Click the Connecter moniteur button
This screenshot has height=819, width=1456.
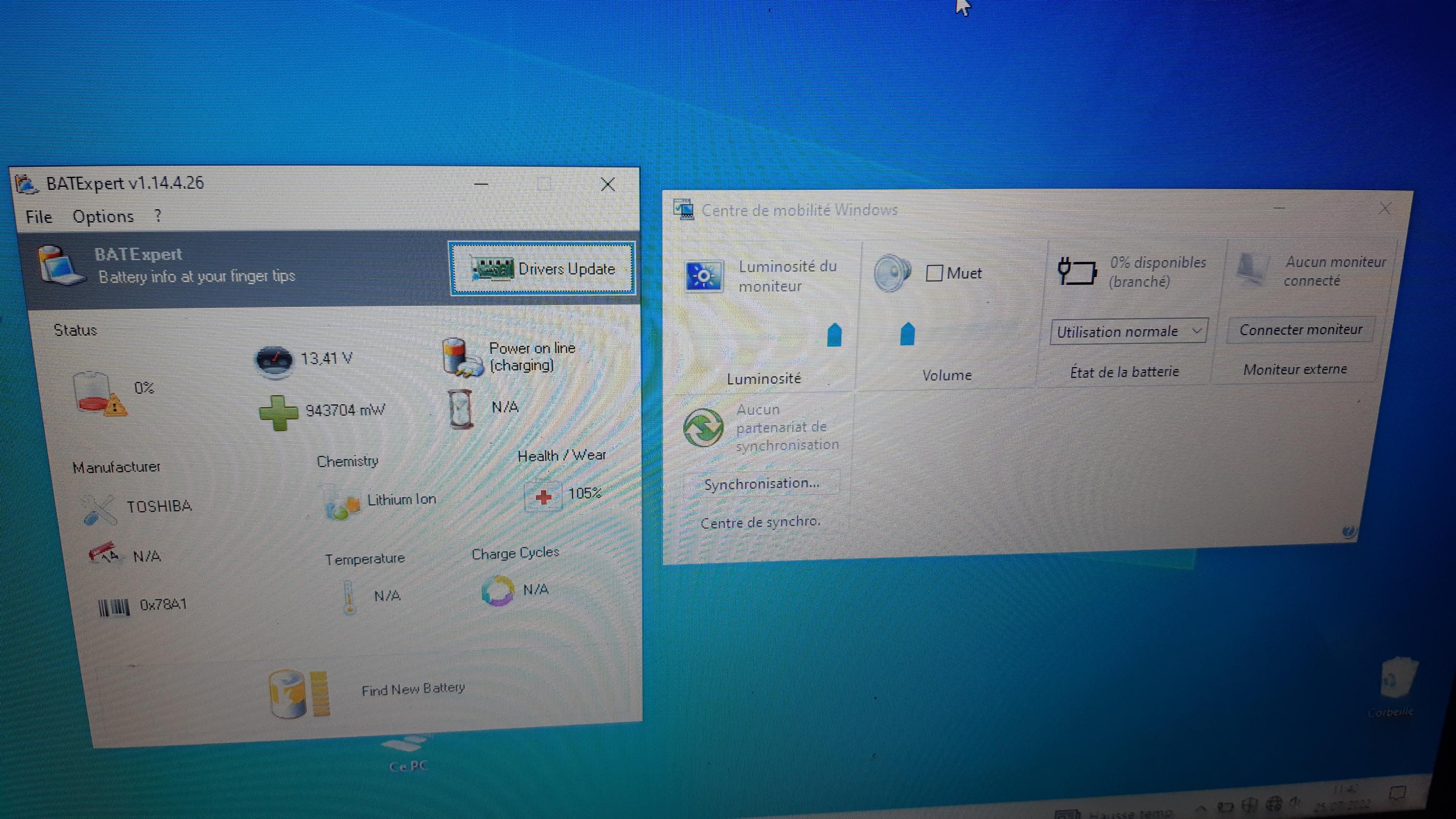coord(1300,329)
